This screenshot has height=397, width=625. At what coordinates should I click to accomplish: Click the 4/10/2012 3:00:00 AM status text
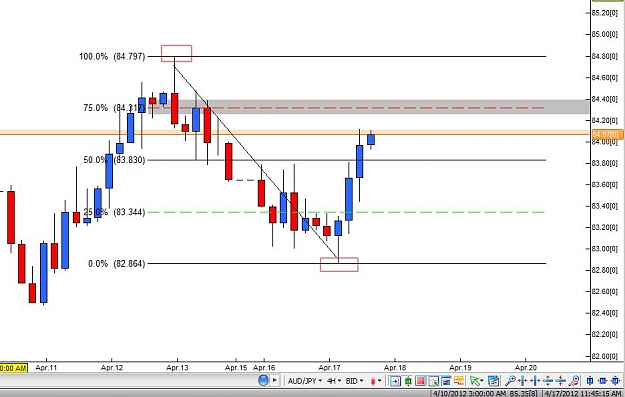click(x=469, y=393)
